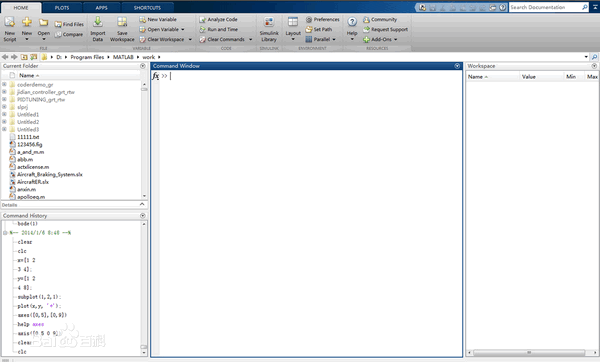Screen dimensions: 600x362
Task: Click Compare files
Action: point(68,34)
